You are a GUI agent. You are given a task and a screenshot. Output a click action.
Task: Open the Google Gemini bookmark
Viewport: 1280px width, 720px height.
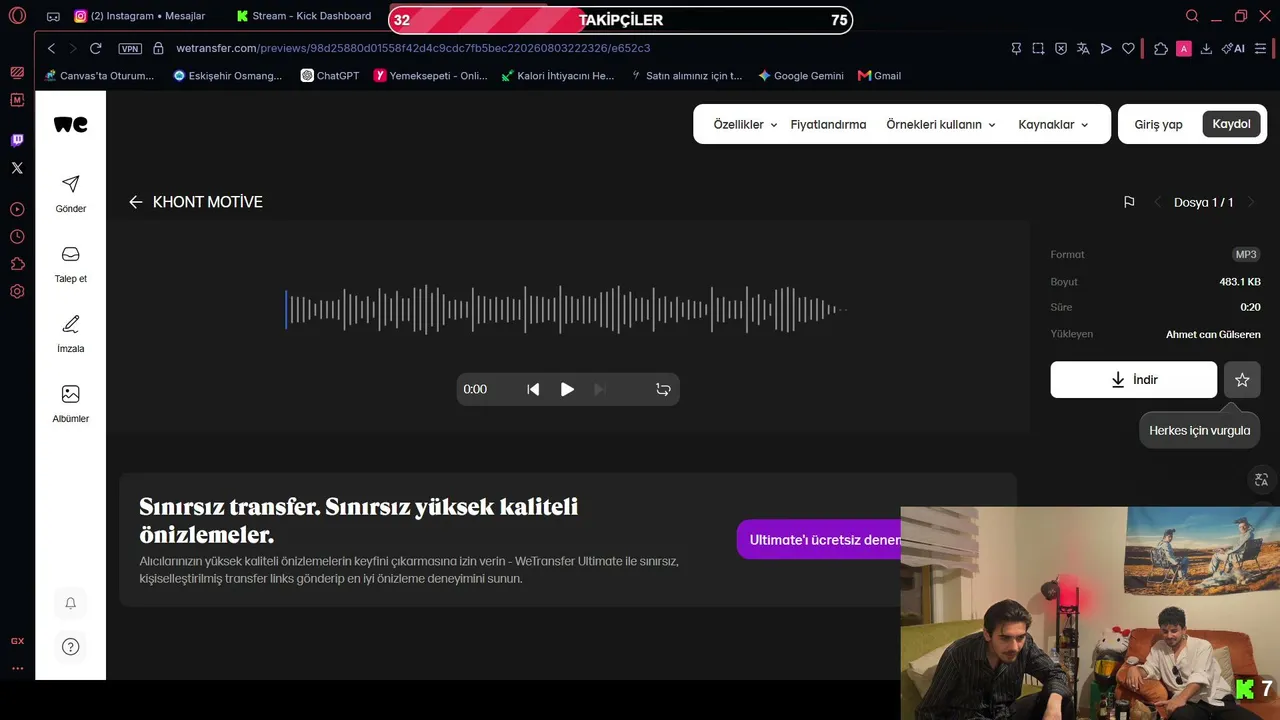click(x=801, y=76)
